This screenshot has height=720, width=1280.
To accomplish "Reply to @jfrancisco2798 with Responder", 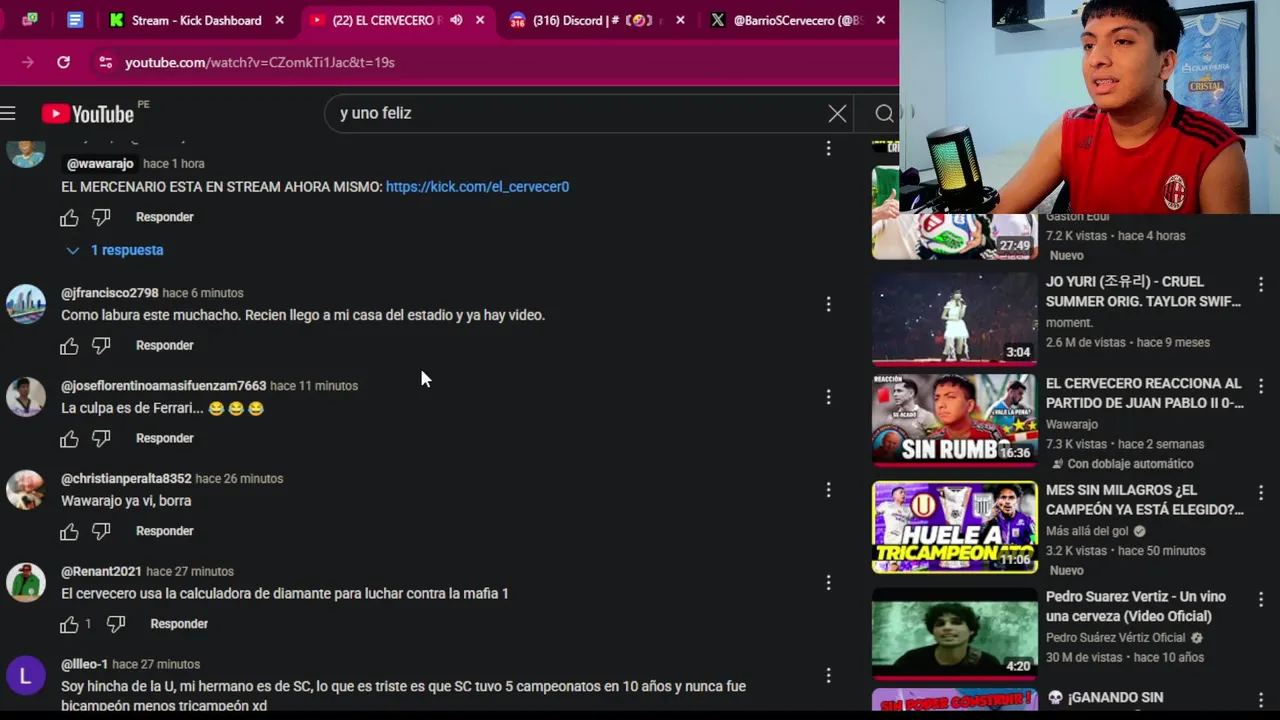I will point(165,345).
